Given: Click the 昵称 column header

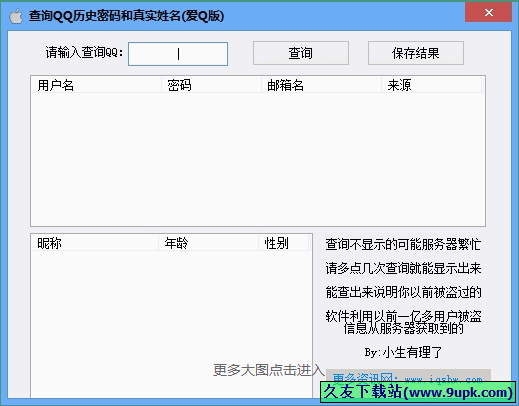Looking at the screenshot, I should (95, 243).
